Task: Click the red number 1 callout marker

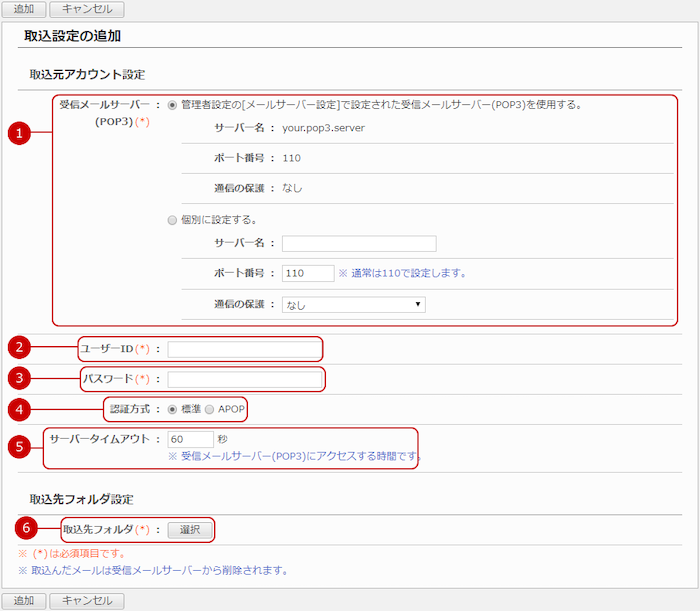Action: click(18, 134)
